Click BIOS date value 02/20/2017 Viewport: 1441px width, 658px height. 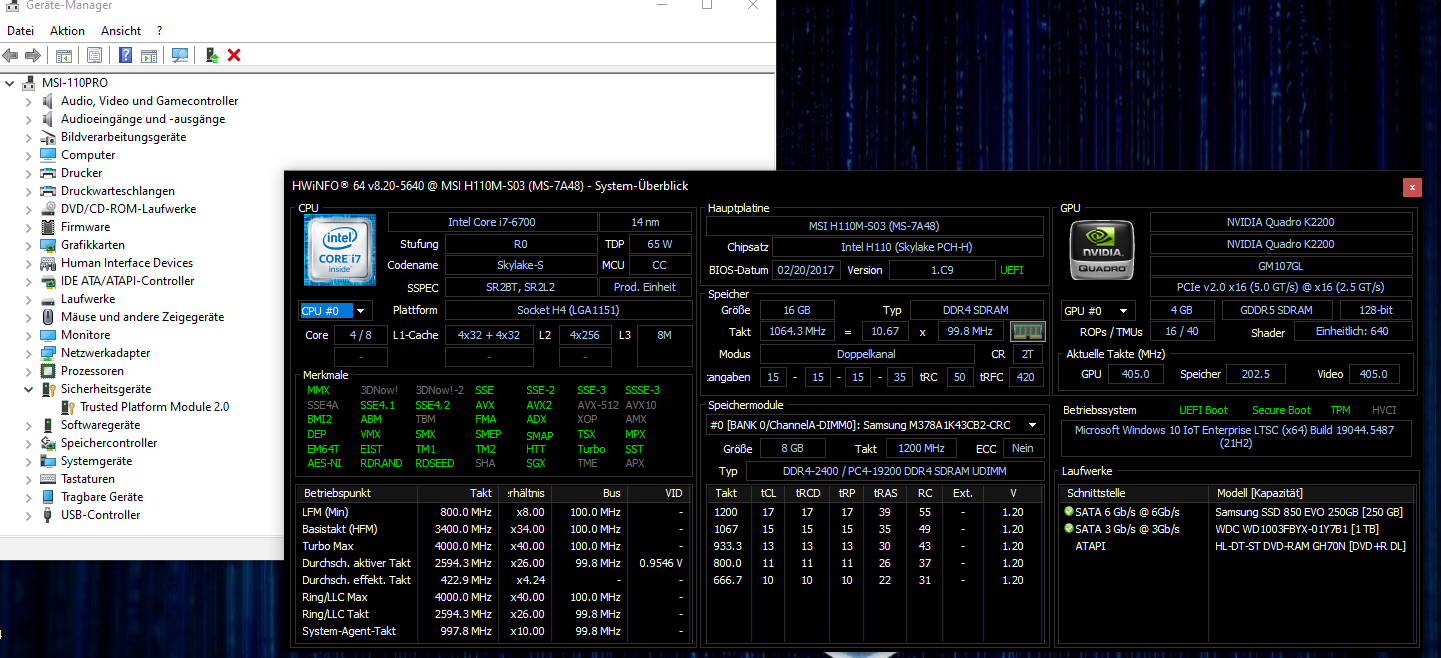(x=806, y=270)
